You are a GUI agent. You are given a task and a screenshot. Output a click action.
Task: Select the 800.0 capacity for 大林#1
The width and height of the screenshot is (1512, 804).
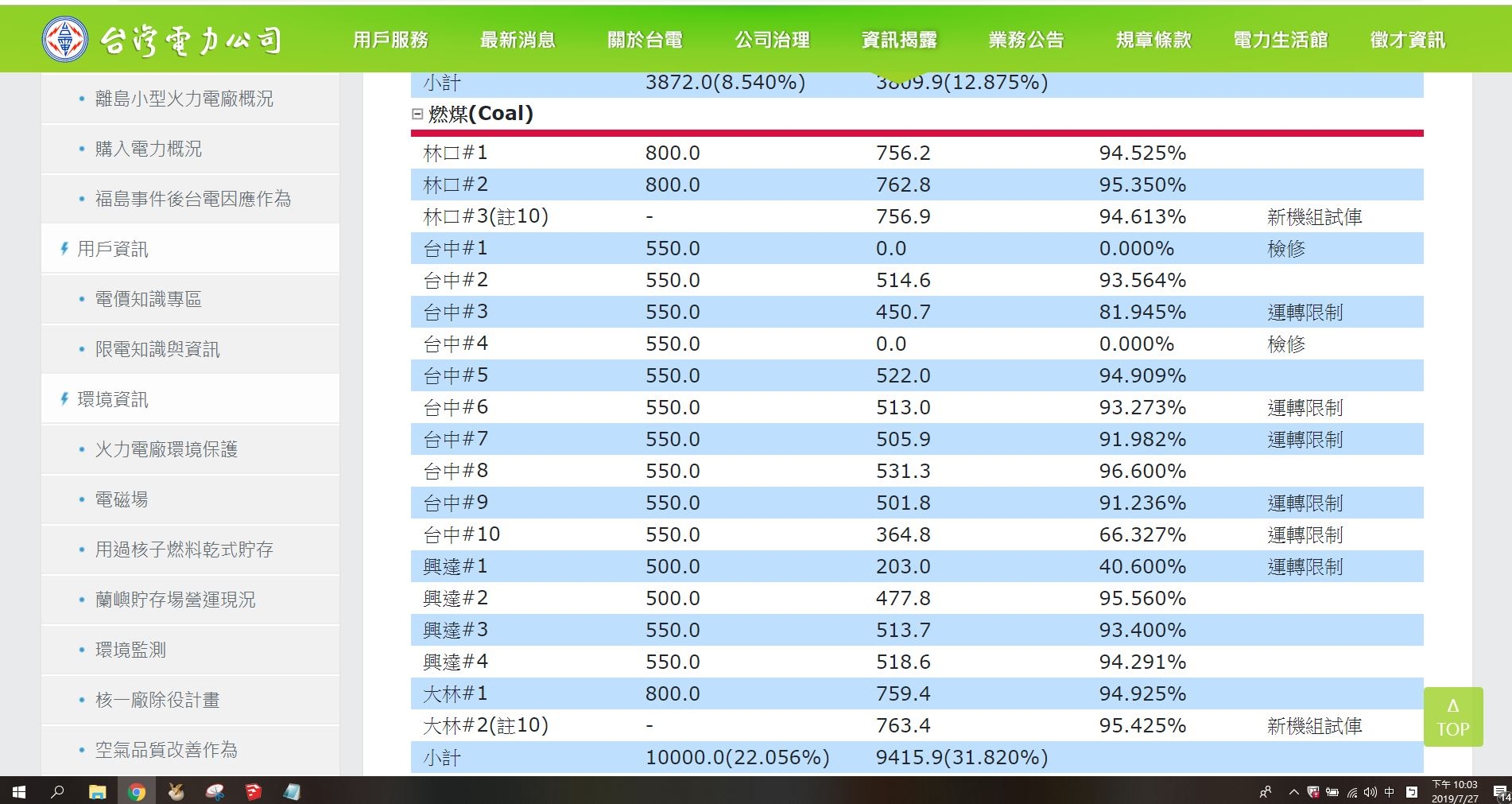tap(673, 693)
